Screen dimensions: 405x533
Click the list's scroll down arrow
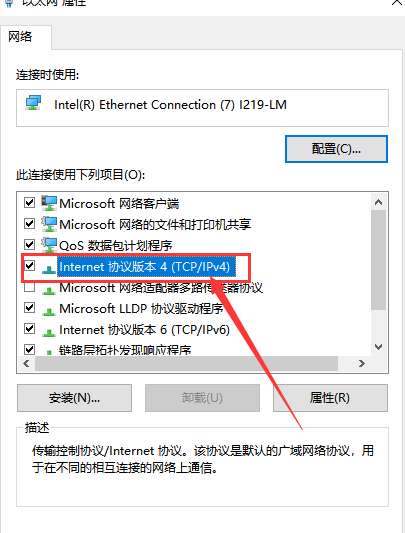(378, 347)
